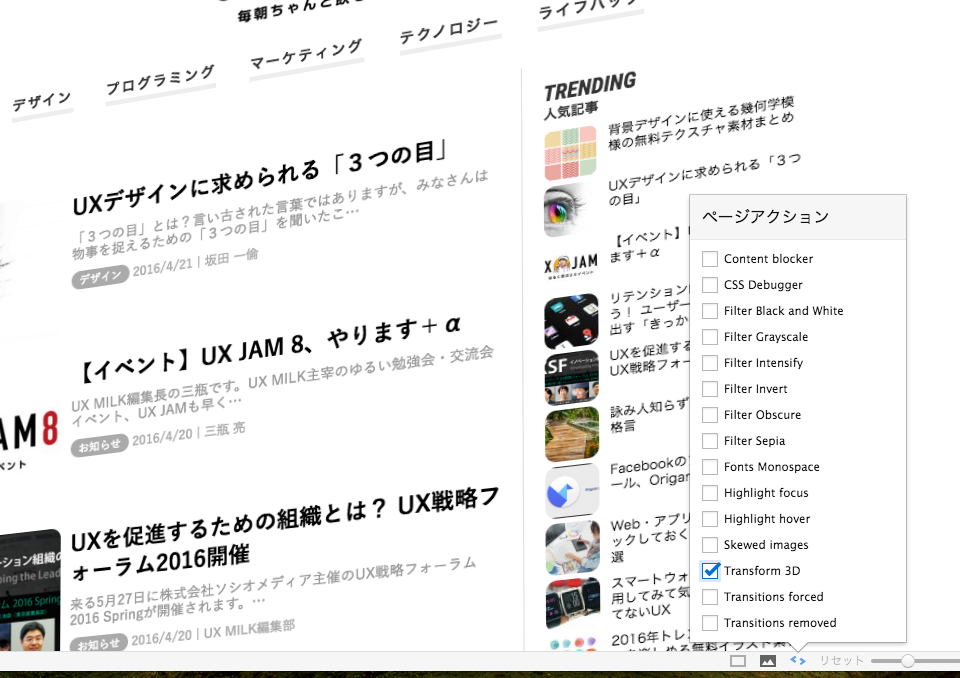Screen dimensions: 960x678
Task: Click the colorful eye thumbnail in Trending
Action: coord(571,210)
